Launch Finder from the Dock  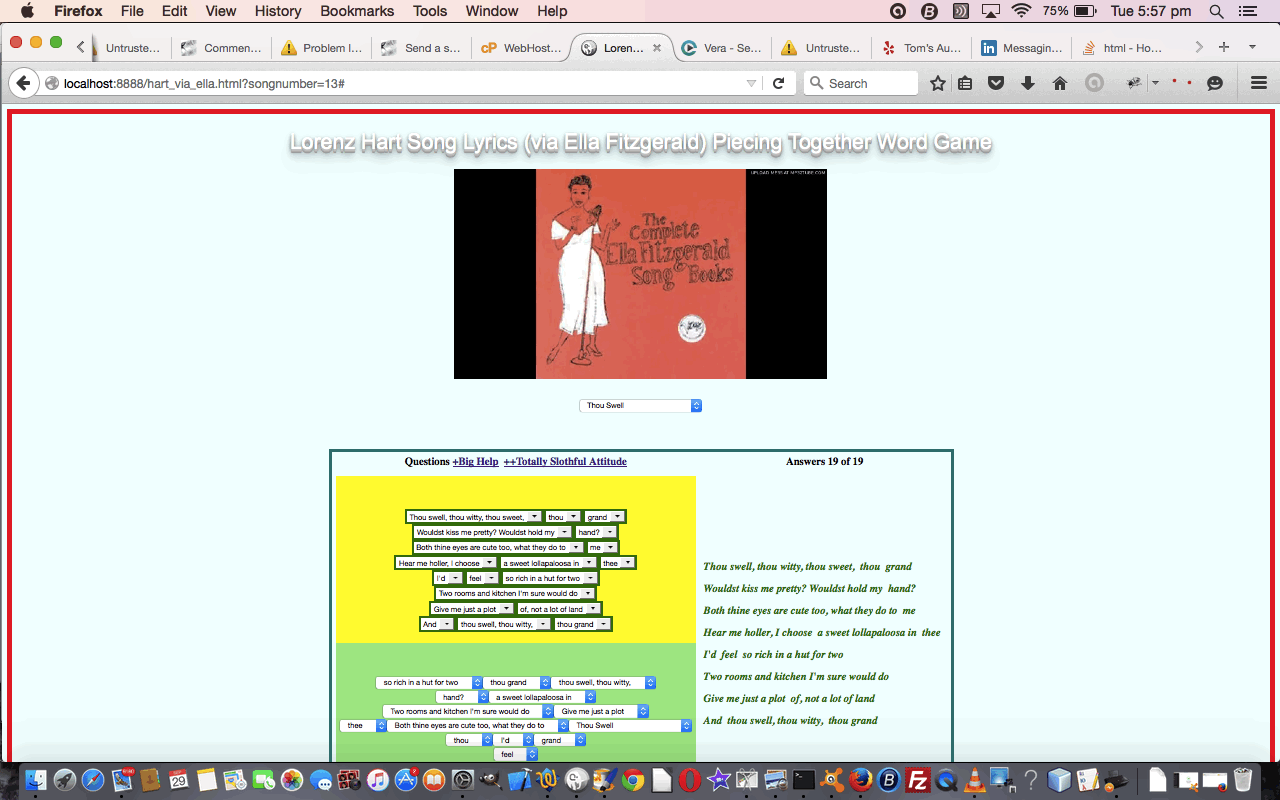(x=36, y=780)
